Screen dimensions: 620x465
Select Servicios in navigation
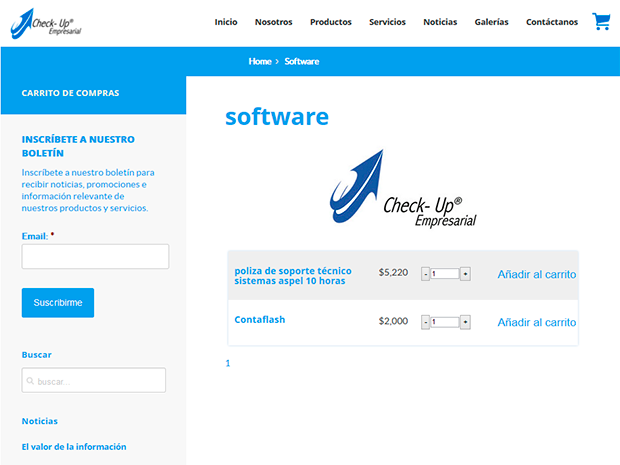[387, 22]
